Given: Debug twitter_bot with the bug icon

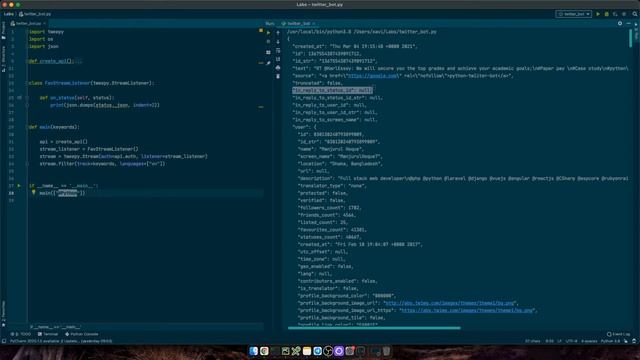Looking at the screenshot, I should pos(607,14).
